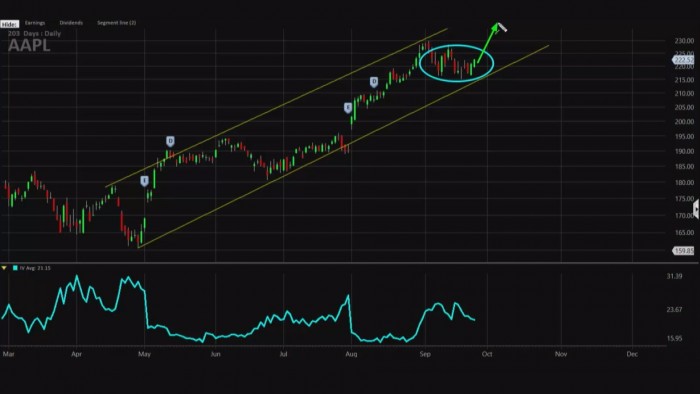This screenshot has height=394, width=700.
Task: Select the 159.85 price tag
Action: (683, 251)
